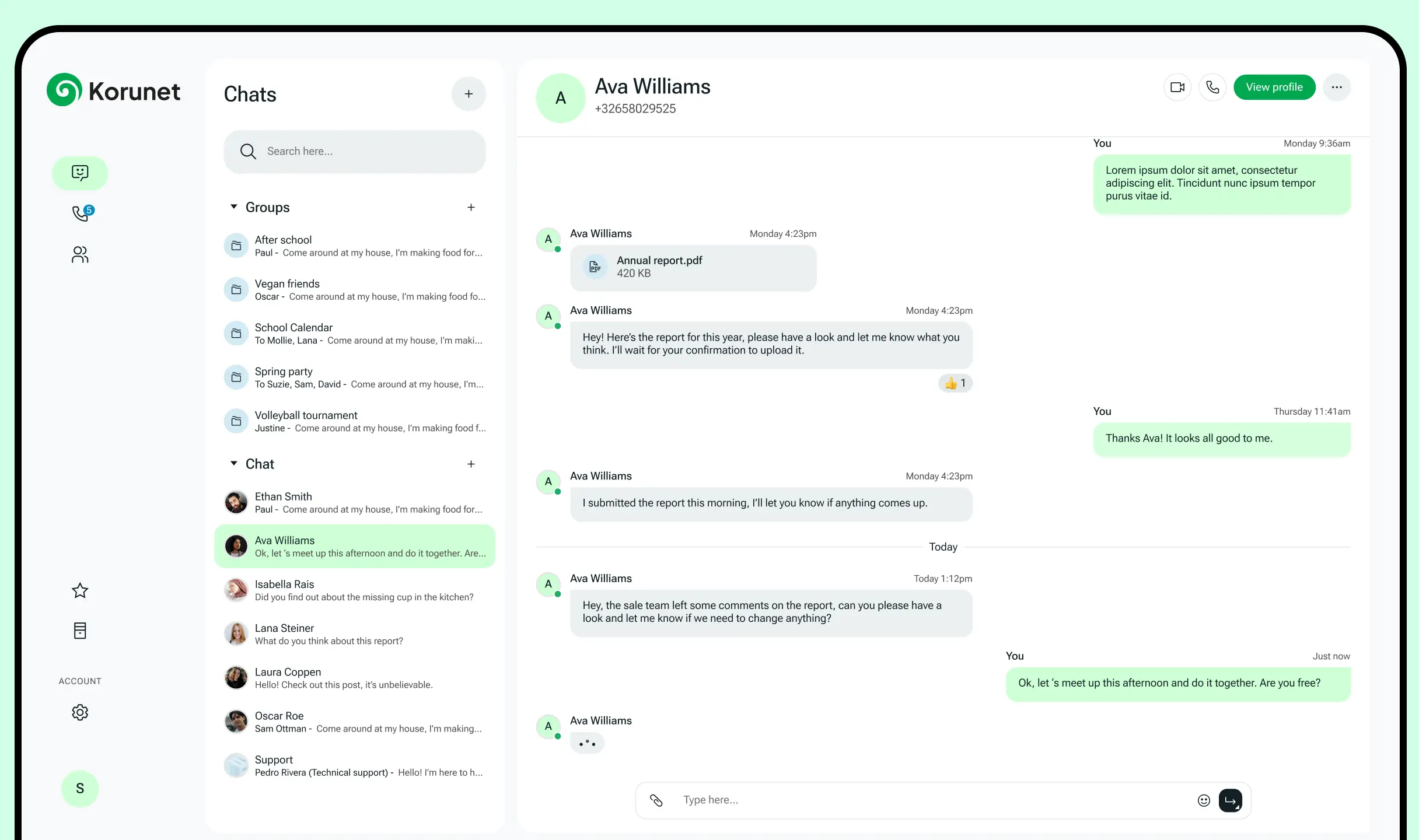1419x840 pixels.
Task: Collapse the Groups section
Action: 233,206
